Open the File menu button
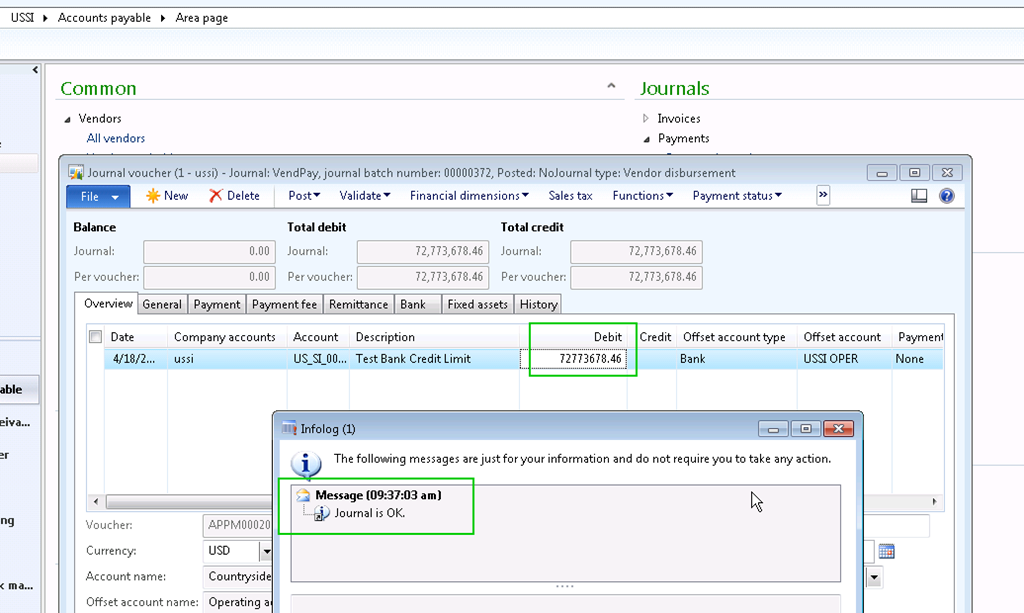This screenshot has width=1024, height=613. [x=98, y=196]
